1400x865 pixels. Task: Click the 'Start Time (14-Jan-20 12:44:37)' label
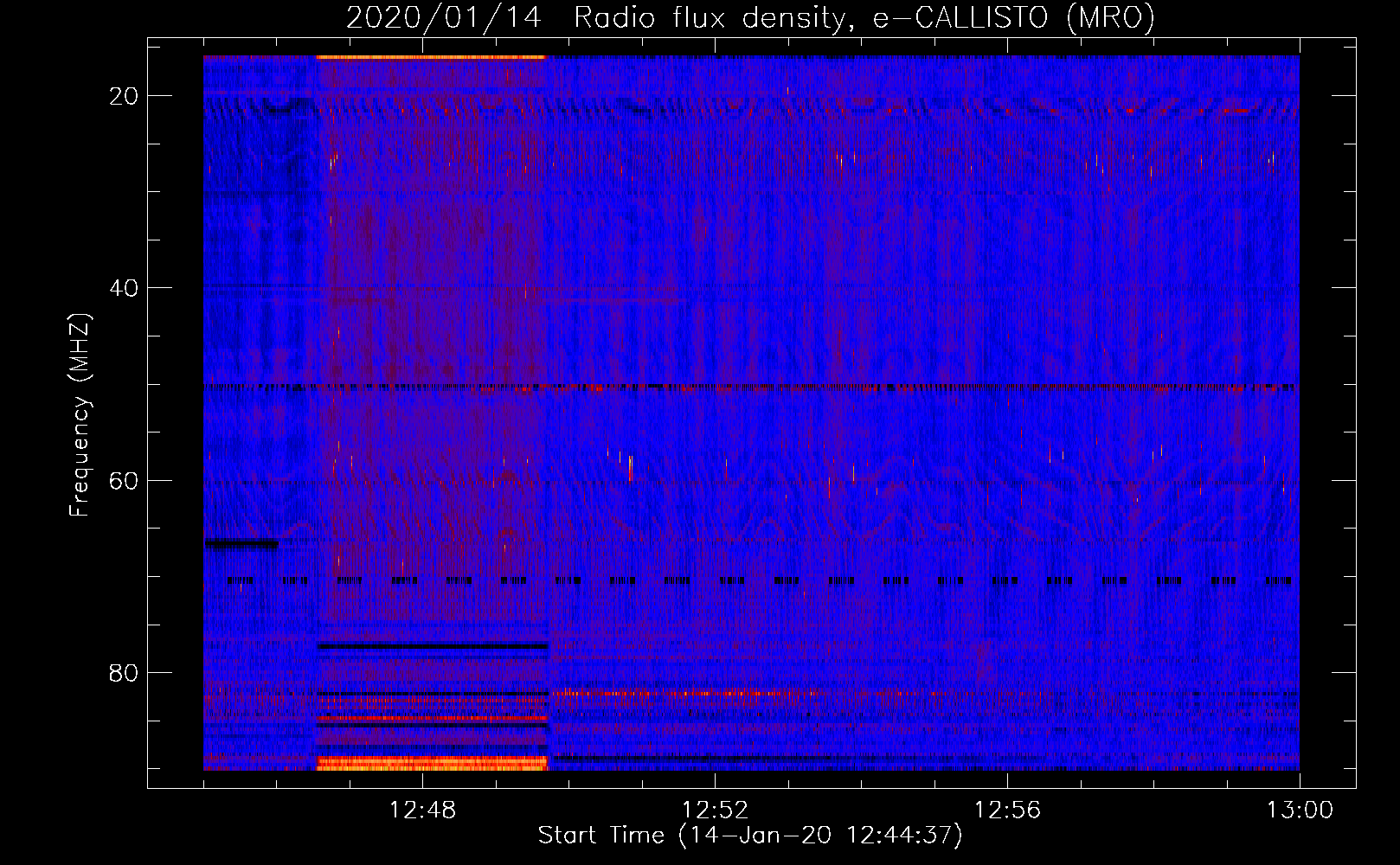pyautogui.click(x=750, y=836)
